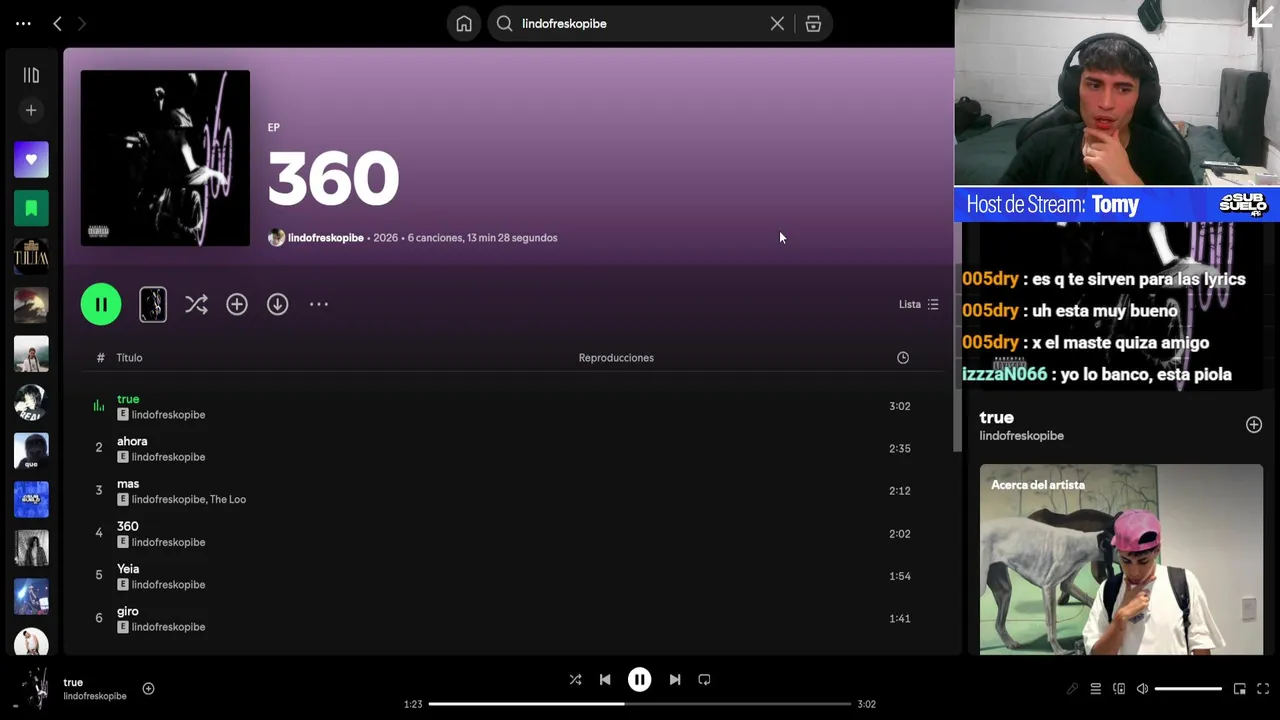Toggle shuffle in the player controls
The image size is (1280, 720).
(575, 680)
